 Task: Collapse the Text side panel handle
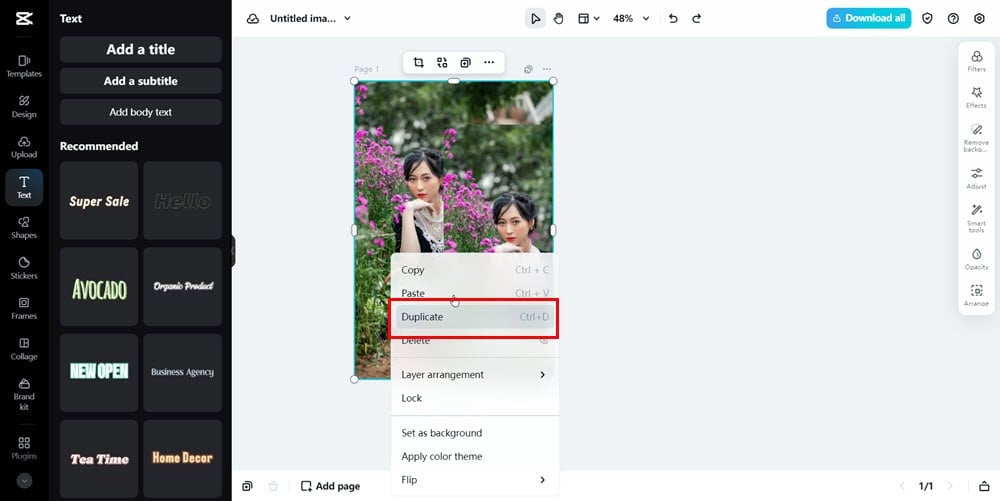[233, 250]
